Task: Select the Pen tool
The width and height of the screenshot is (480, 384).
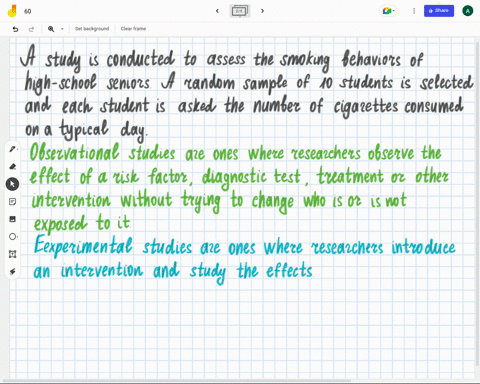Action: pos(12,149)
